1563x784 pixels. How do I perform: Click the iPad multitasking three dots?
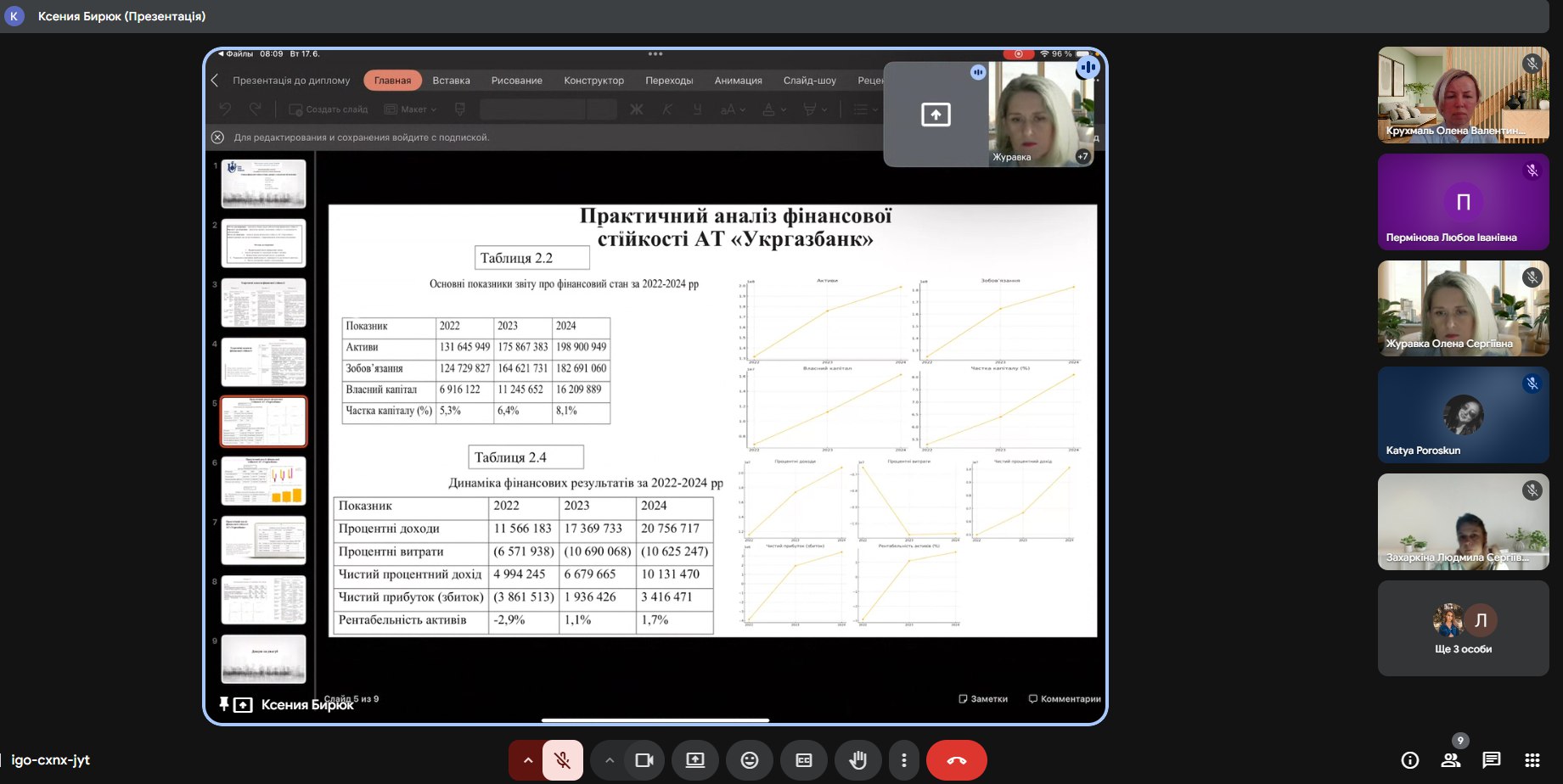pyautogui.click(x=655, y=53)
